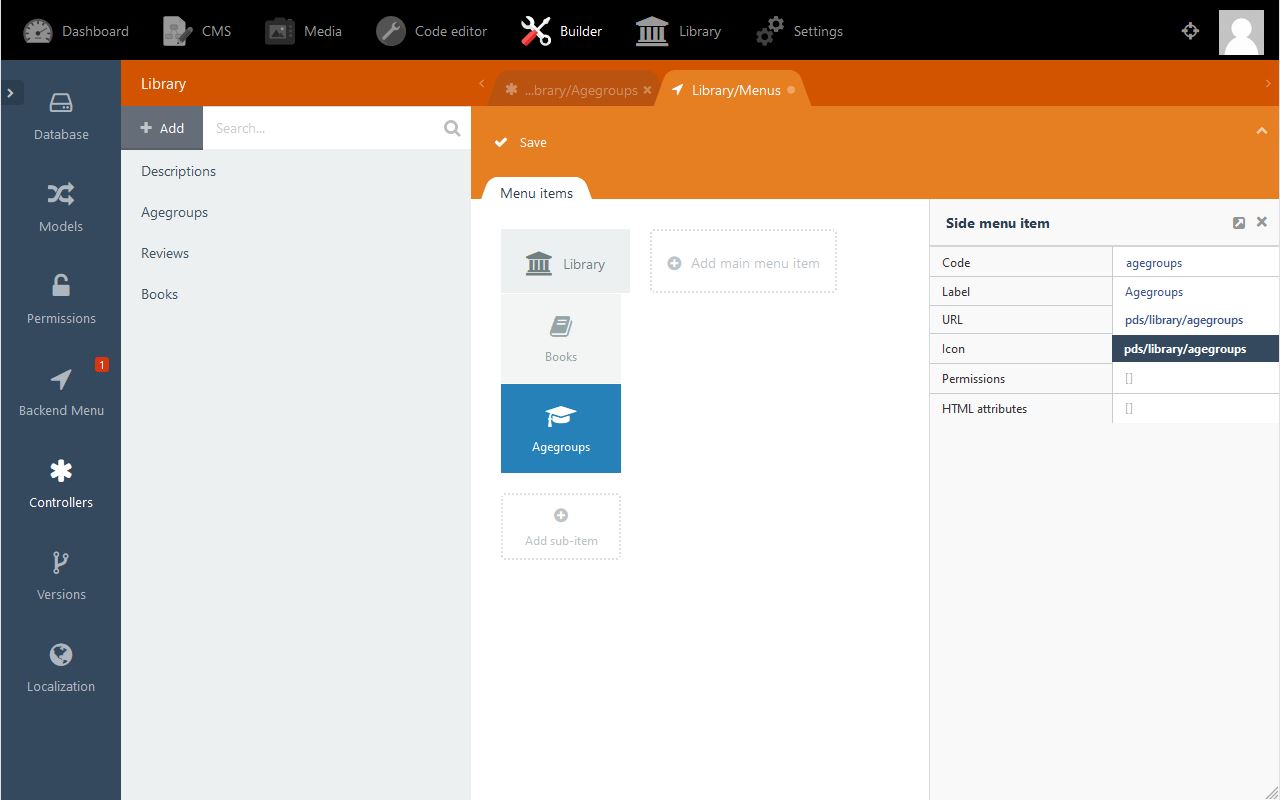Image resolution: width=1280 pixels, height=800 pixels.
Task: Click Add main menu item placeholder
Action: click(x=743, y=263)
